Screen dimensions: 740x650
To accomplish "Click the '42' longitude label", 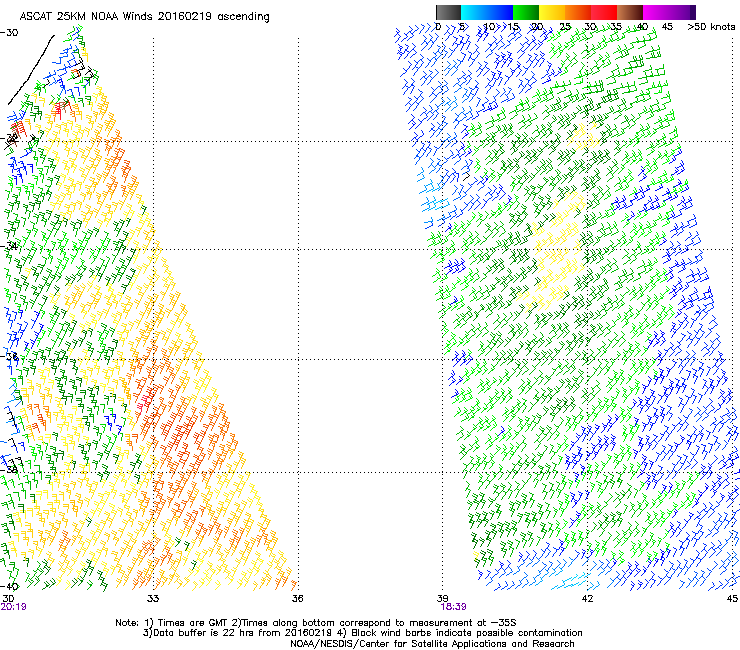I will point(587,599).
